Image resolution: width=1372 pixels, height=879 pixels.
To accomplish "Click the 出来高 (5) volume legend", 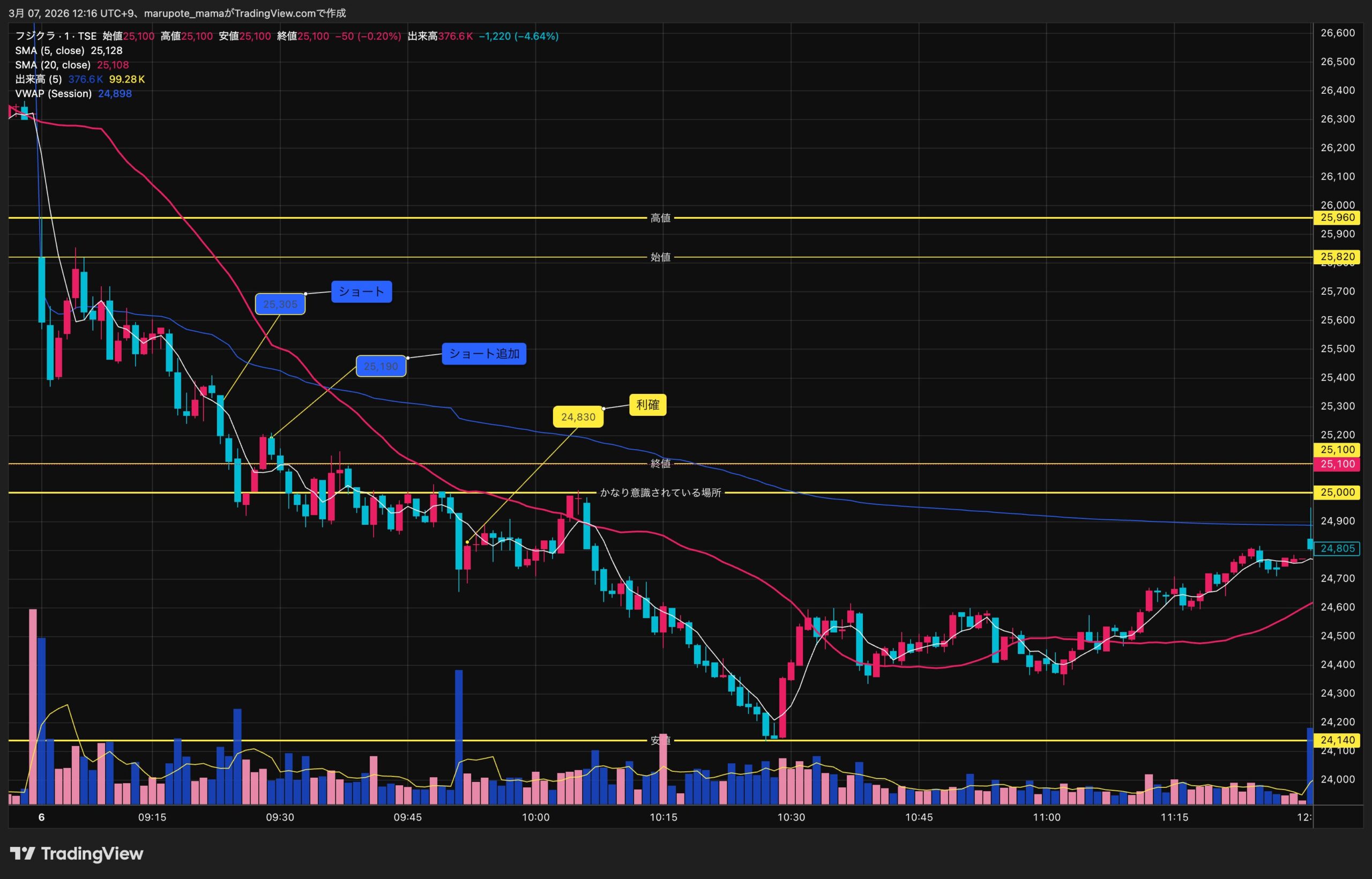I will [38, 79].
